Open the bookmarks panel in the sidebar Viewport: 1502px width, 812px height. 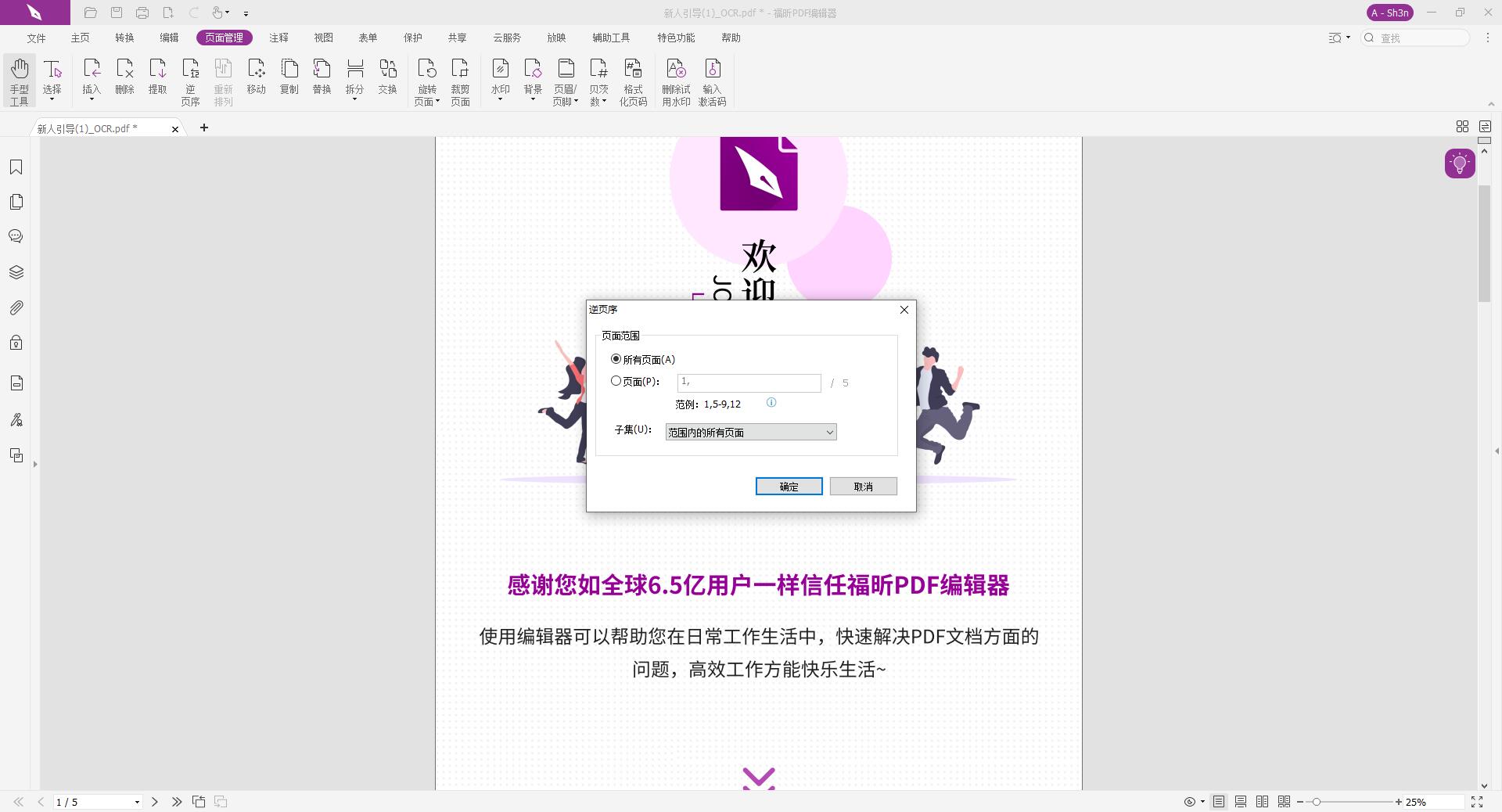coord(16,167)
